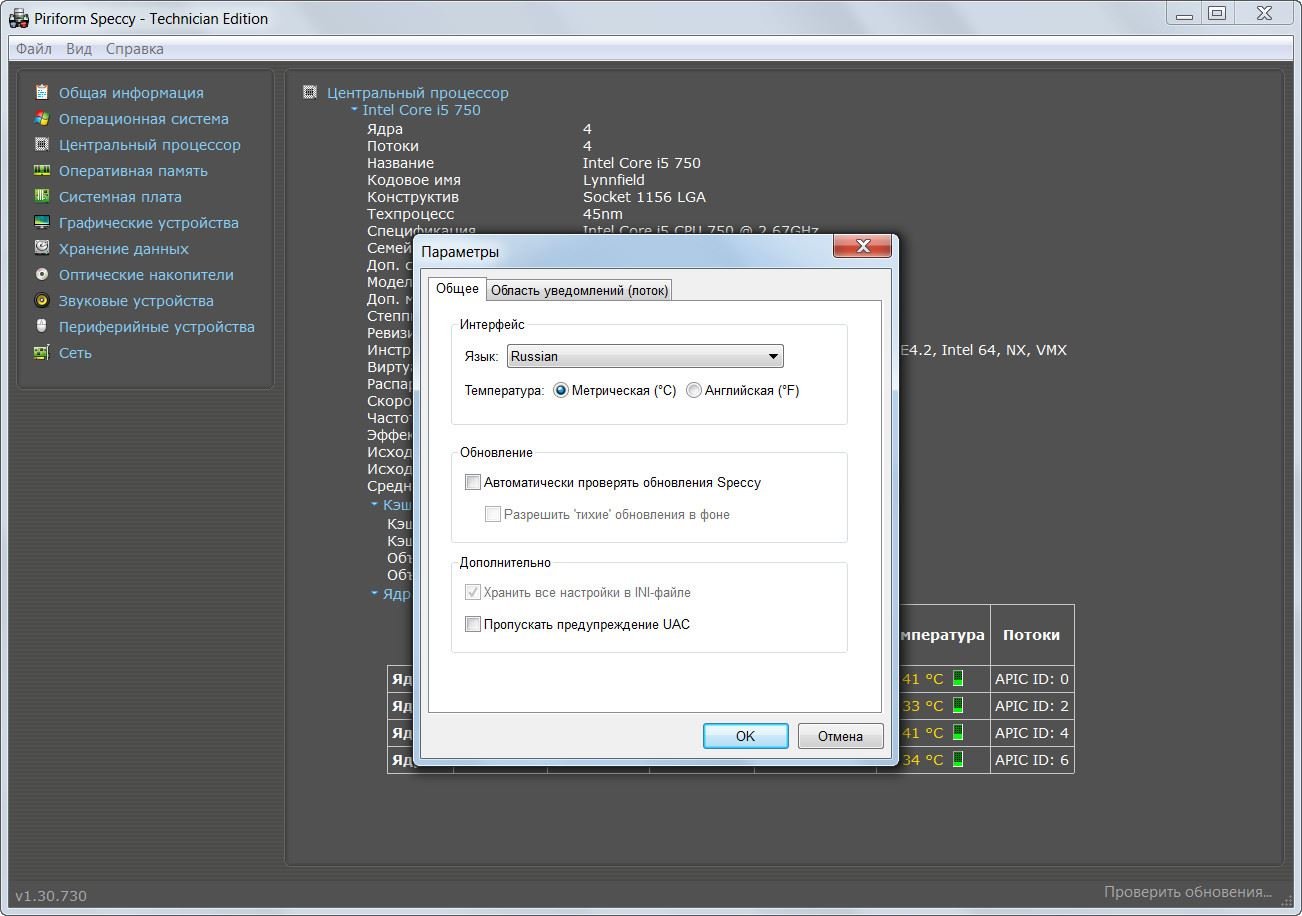Click the Оперативная память RAM icon
Viewport: 1302px width, 916px height.
coord(42,171)
